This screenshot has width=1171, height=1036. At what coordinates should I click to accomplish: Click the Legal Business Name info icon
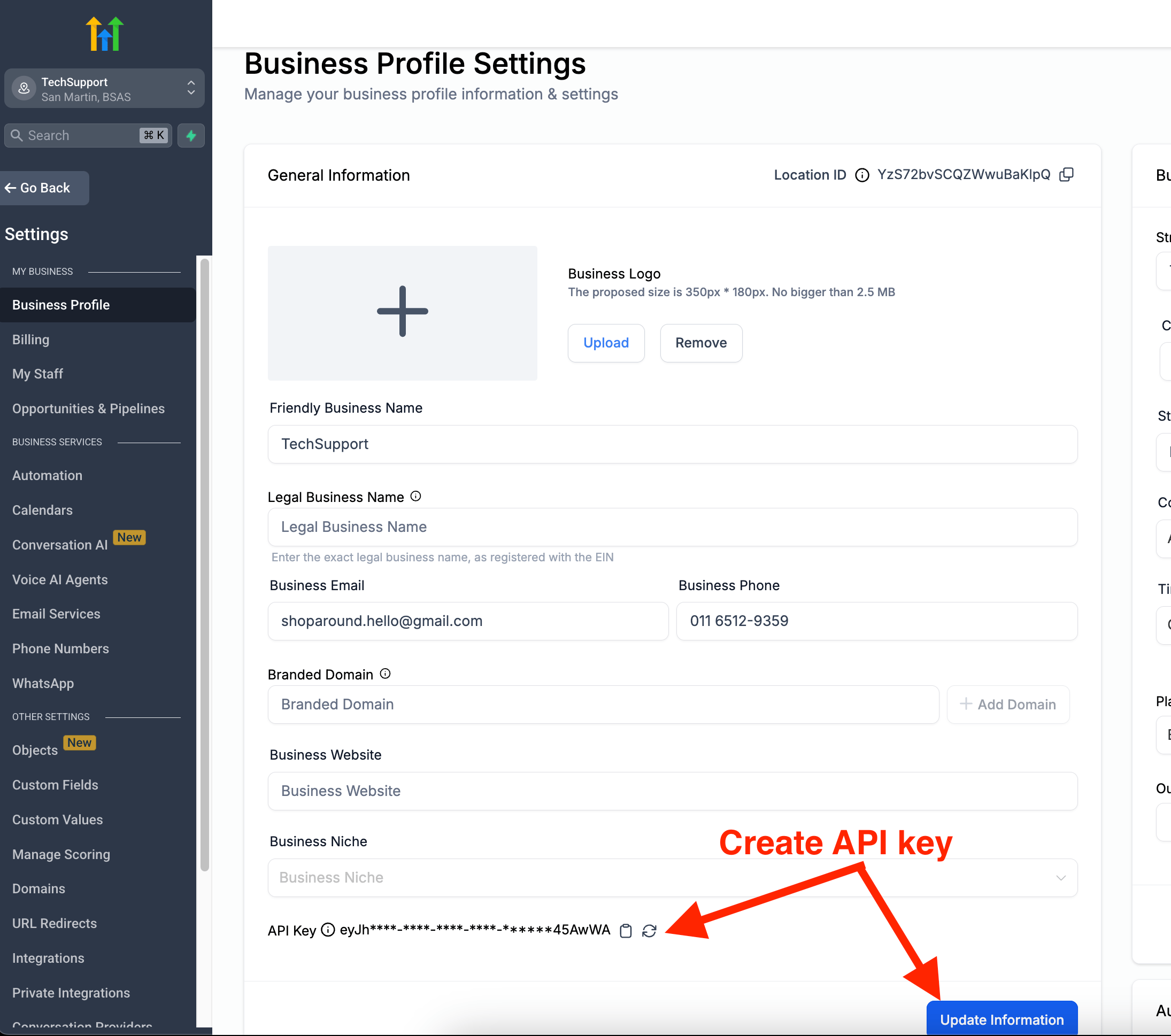416,497
